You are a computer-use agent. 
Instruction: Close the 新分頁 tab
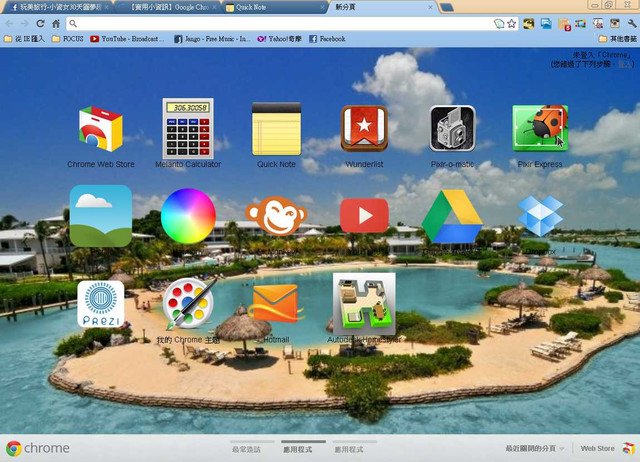pyautogui.click(x=430, y=7)
